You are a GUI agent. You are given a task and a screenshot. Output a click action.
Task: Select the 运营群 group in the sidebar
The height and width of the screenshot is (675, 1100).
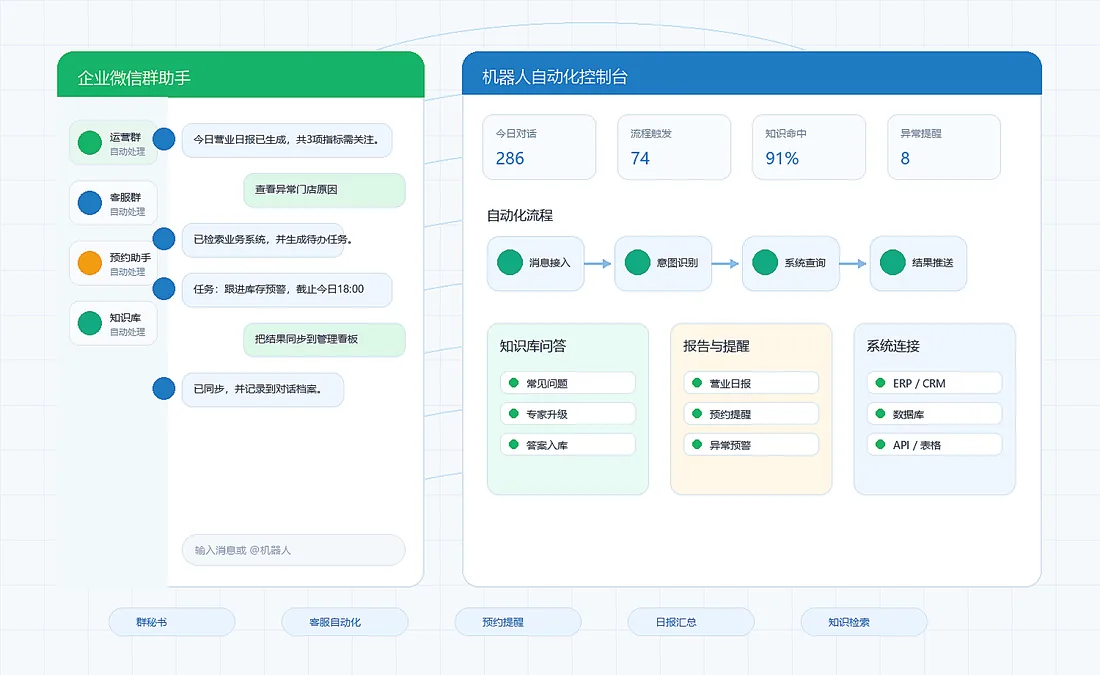point(113,142)
